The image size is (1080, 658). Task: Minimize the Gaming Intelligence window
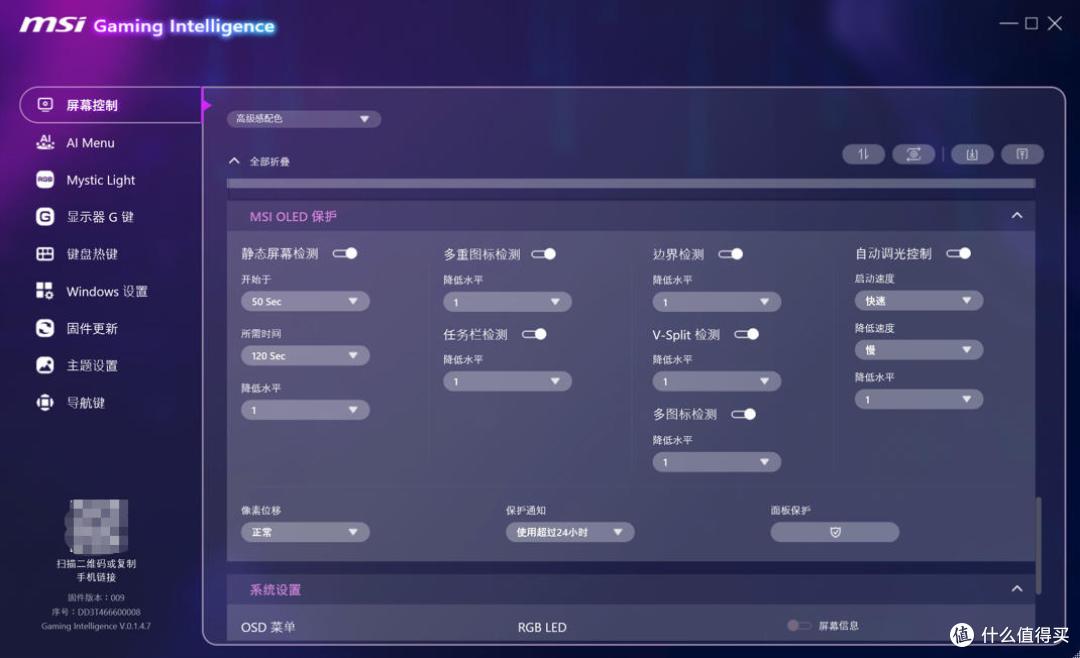click(1008, 23)
